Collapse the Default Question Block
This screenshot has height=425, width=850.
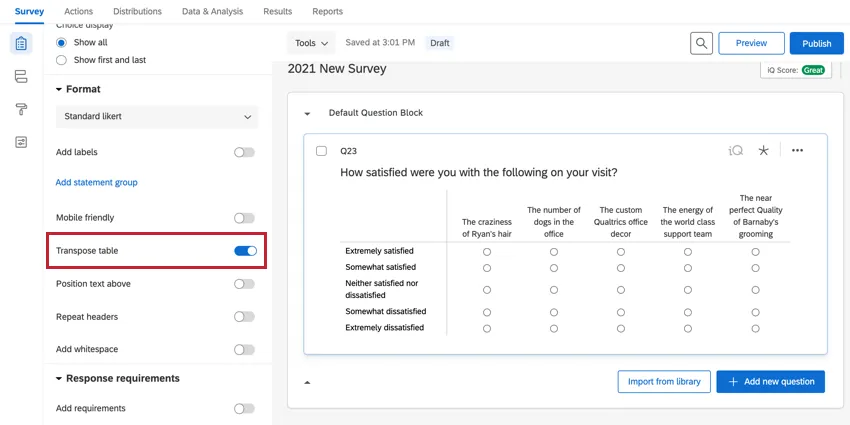307,114
